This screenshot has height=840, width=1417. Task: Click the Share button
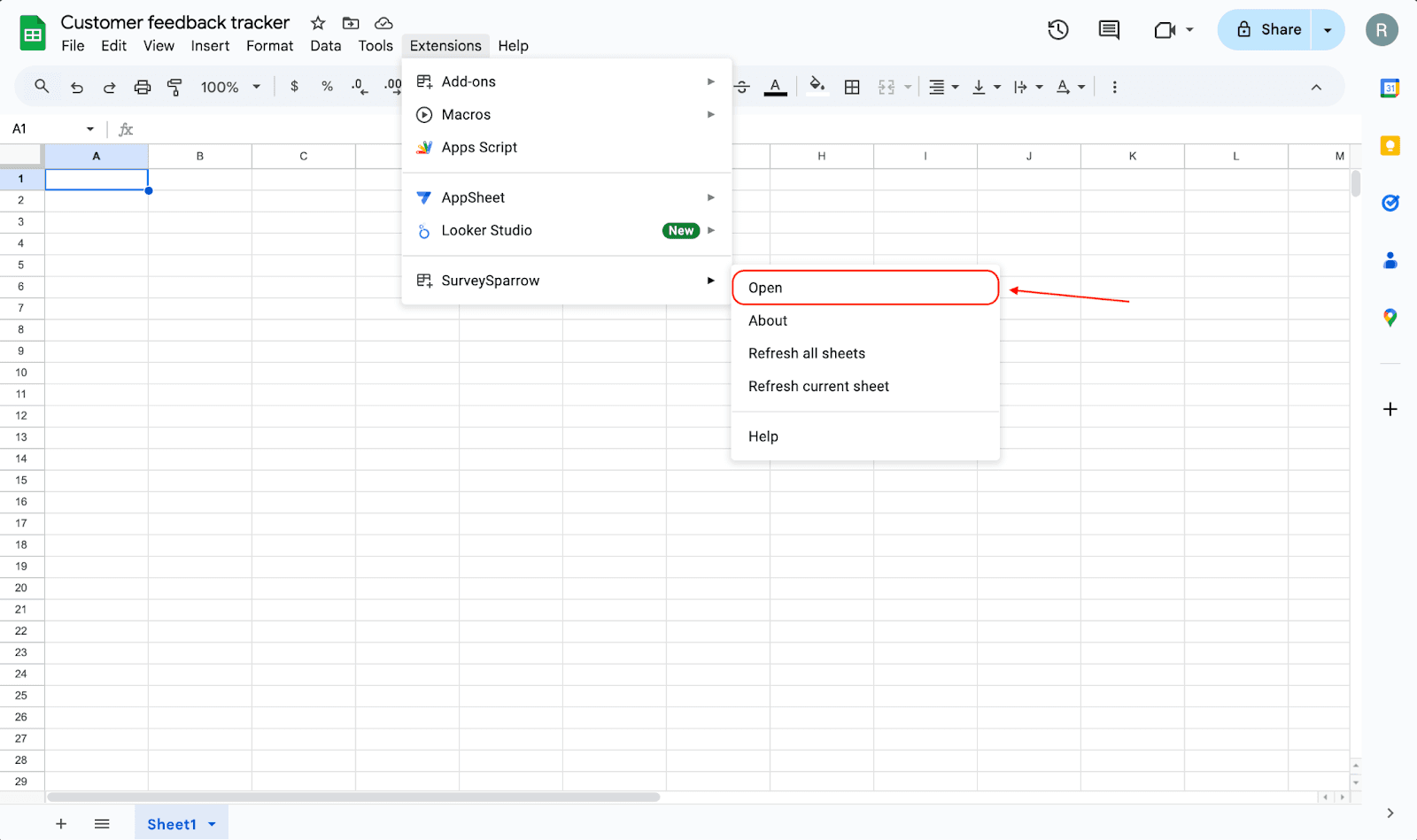[x=1267, y=30]
